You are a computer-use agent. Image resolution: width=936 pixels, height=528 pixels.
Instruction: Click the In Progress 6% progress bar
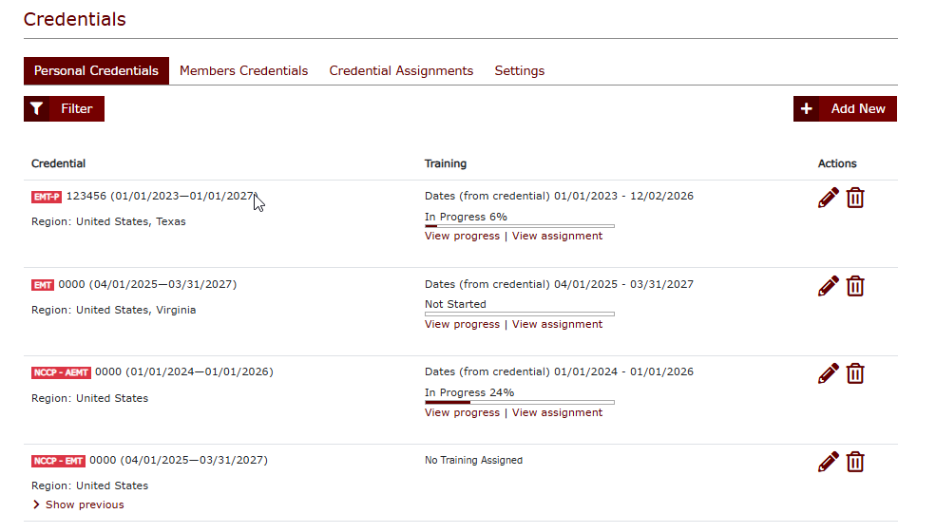[519, 226]
